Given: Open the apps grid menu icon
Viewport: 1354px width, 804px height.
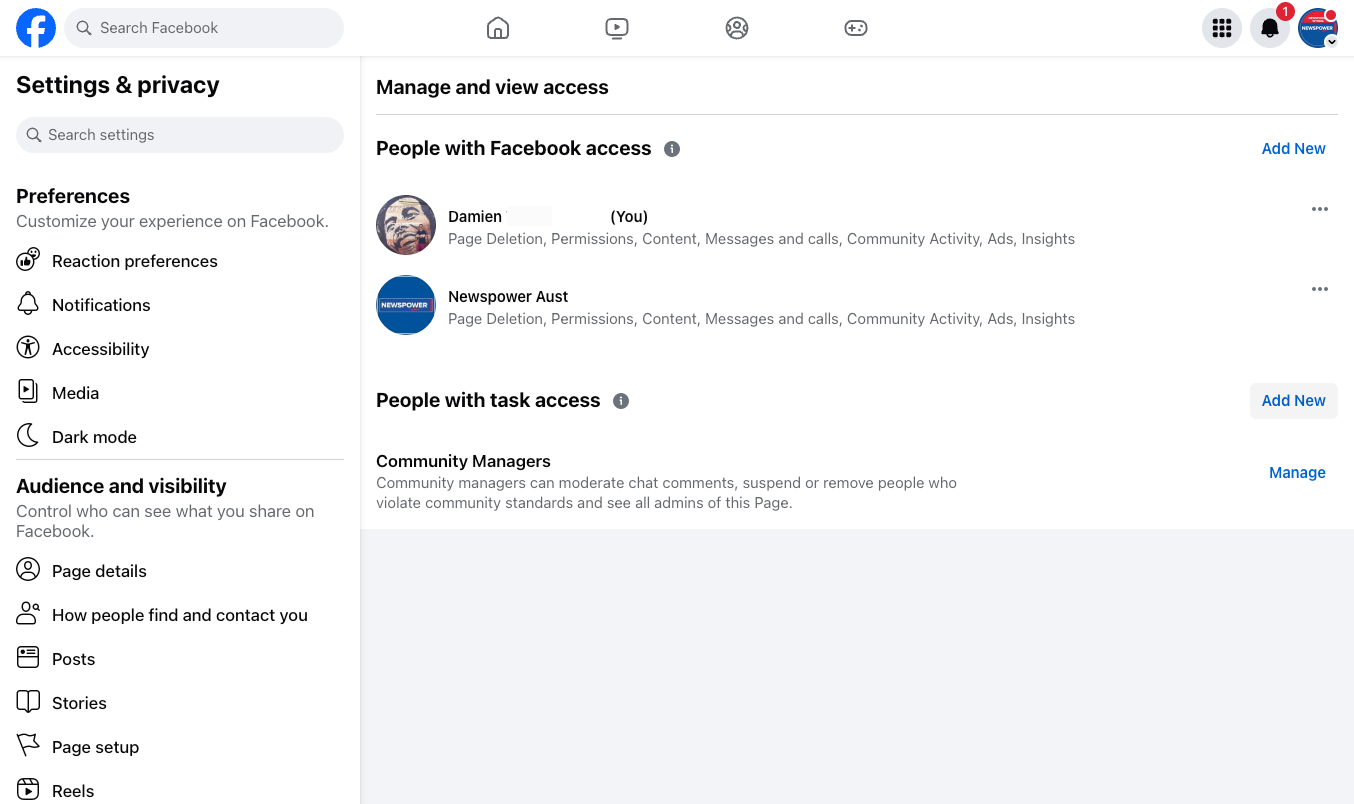Looking at the screenshot, I should point(1222,28).
